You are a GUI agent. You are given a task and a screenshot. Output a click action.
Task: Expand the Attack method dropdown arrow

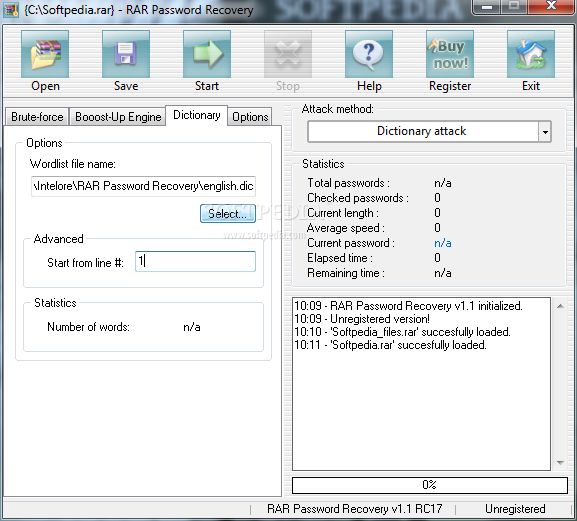545,132
